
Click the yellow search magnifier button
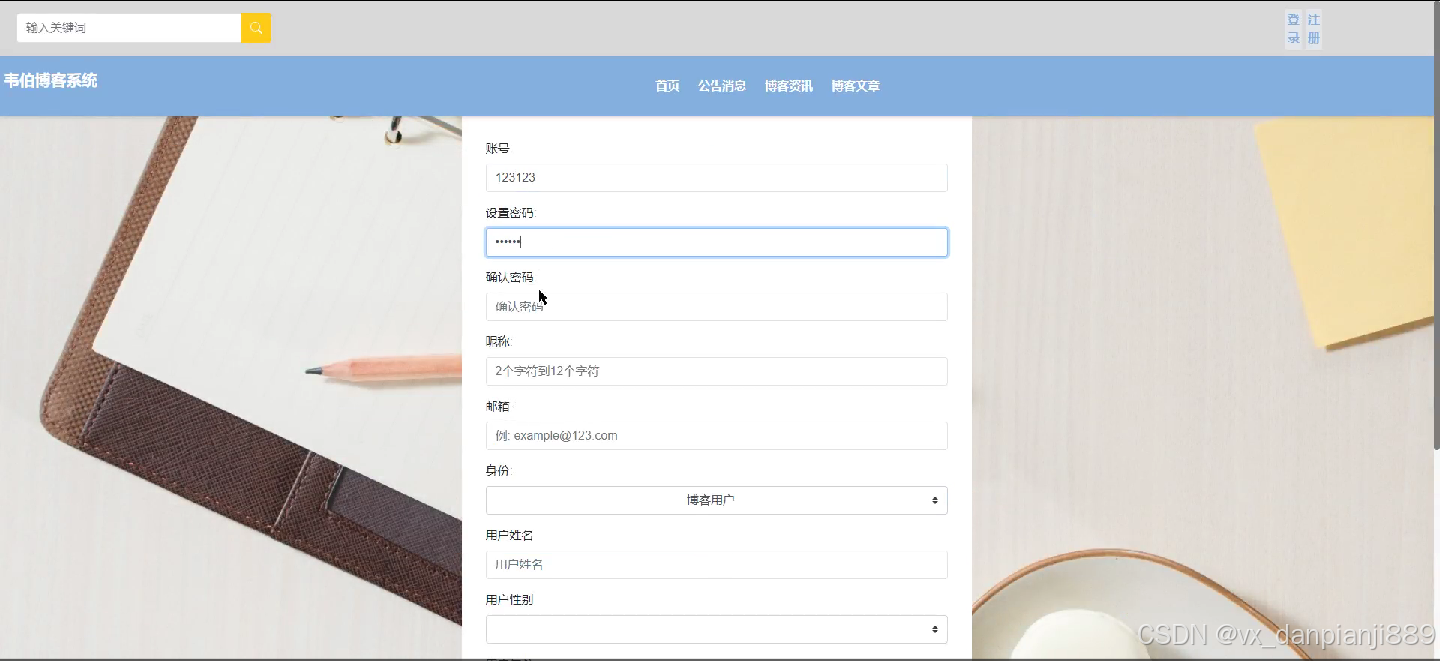tap(256, 28)
